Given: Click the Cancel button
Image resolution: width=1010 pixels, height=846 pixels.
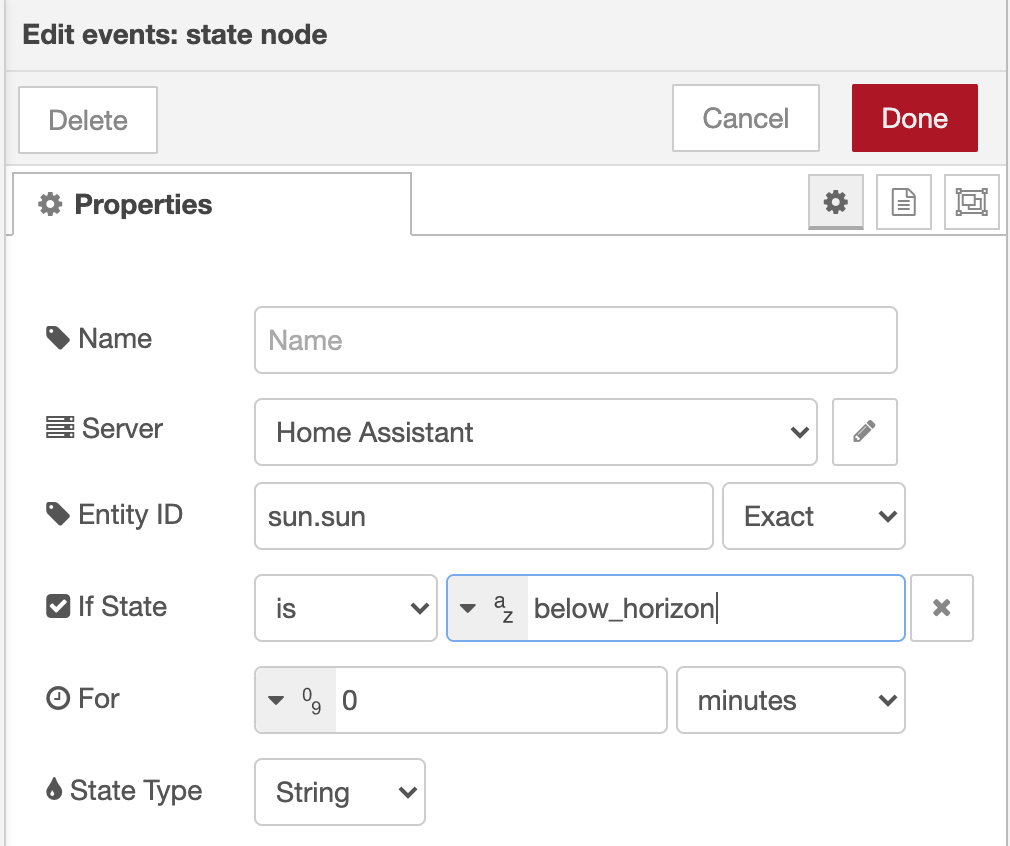Looking at the screenshot, I should [745, 118].
